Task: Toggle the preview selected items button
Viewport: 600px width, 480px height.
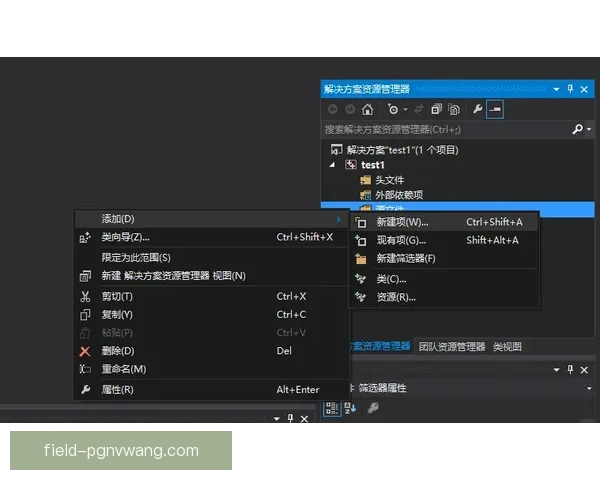Action: 494,109
